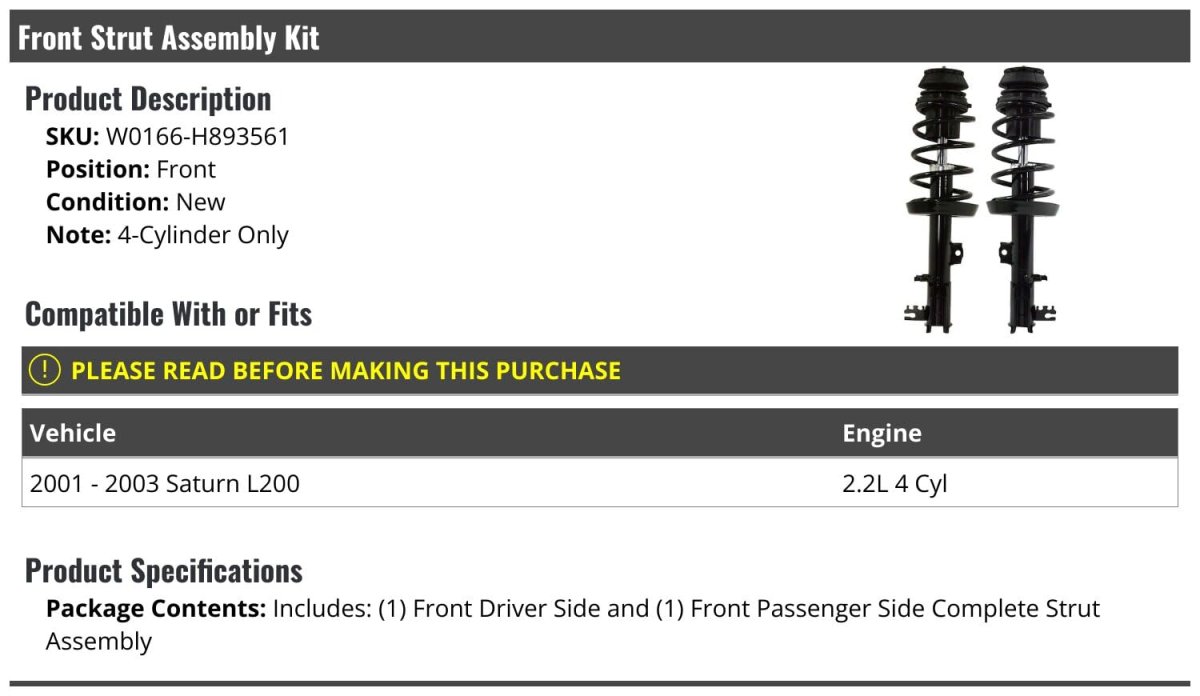Click the Vehicle column header
The height and width of the screenshot is (696, 1200).
point(73,433)
